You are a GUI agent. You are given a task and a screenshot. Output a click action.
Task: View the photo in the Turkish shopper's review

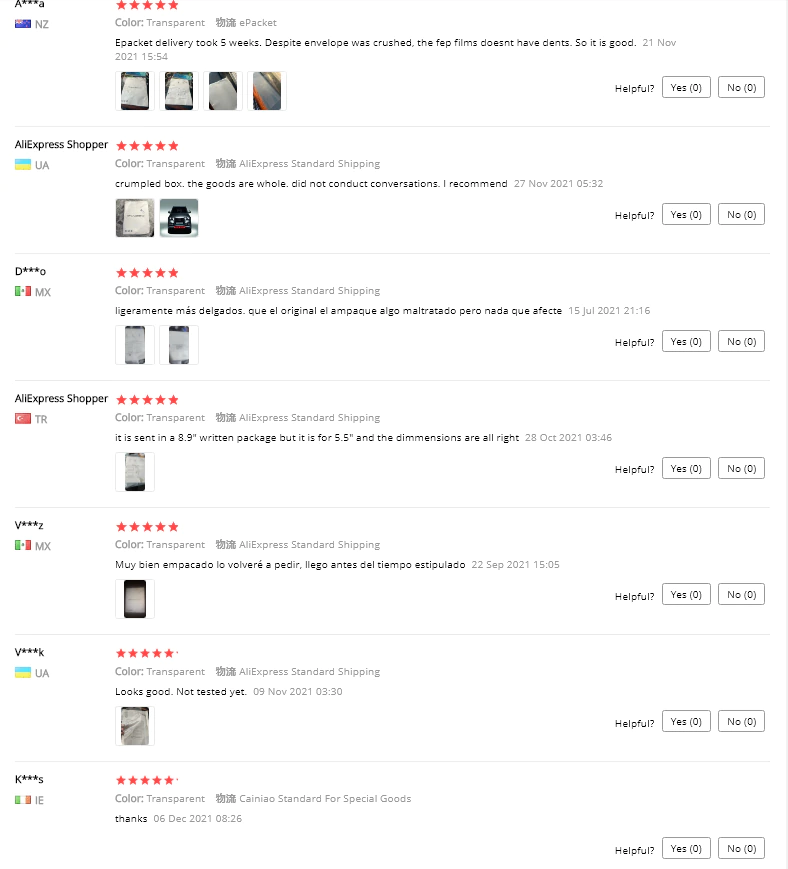tap(135, 472)
